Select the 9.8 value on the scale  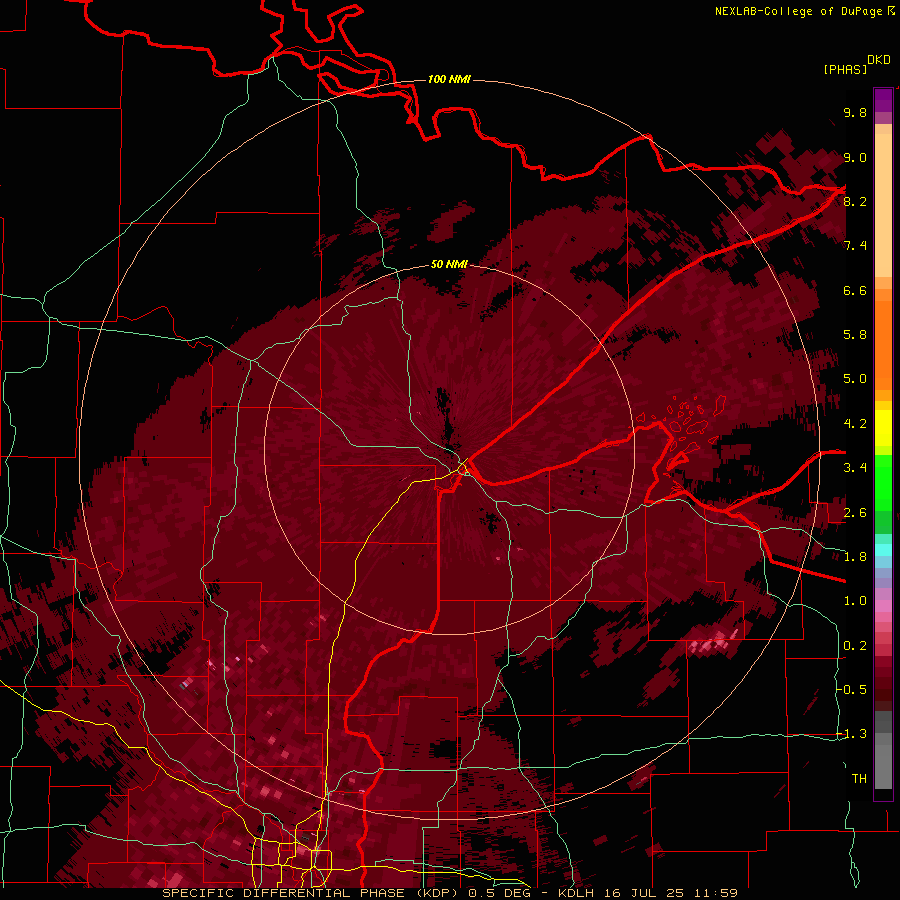click(855, 112)
